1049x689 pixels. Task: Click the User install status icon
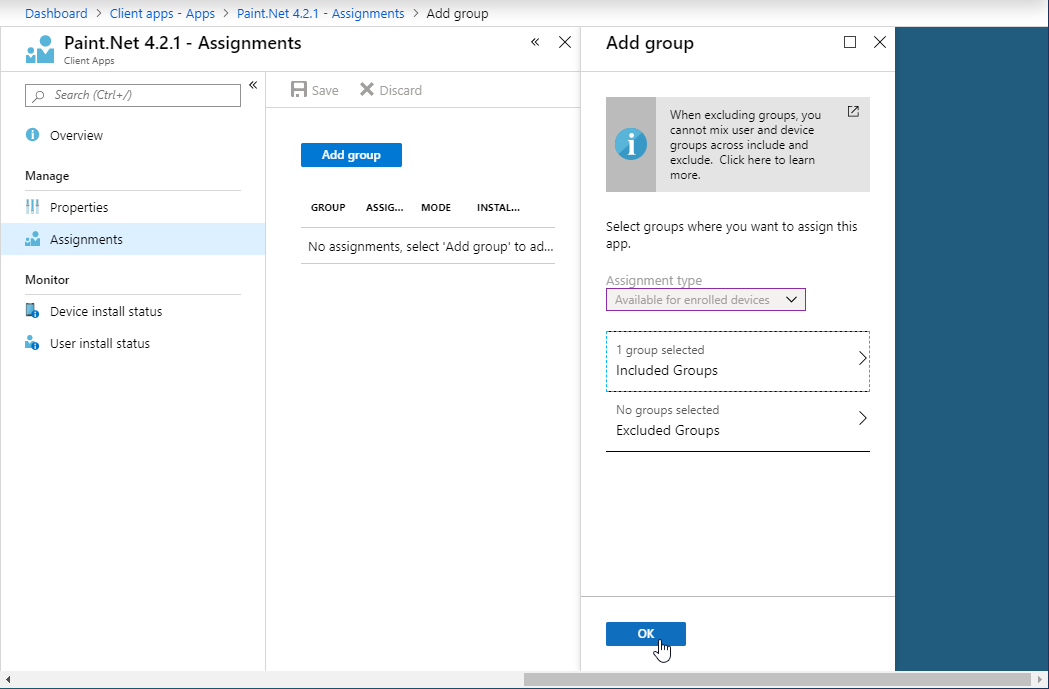pos(32,343)
